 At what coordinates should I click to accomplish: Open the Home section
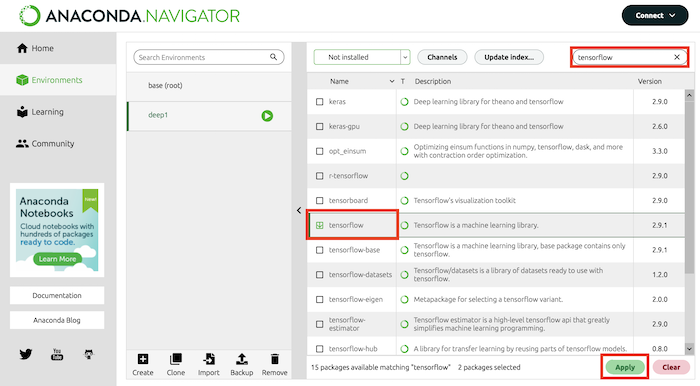(58, 48)
